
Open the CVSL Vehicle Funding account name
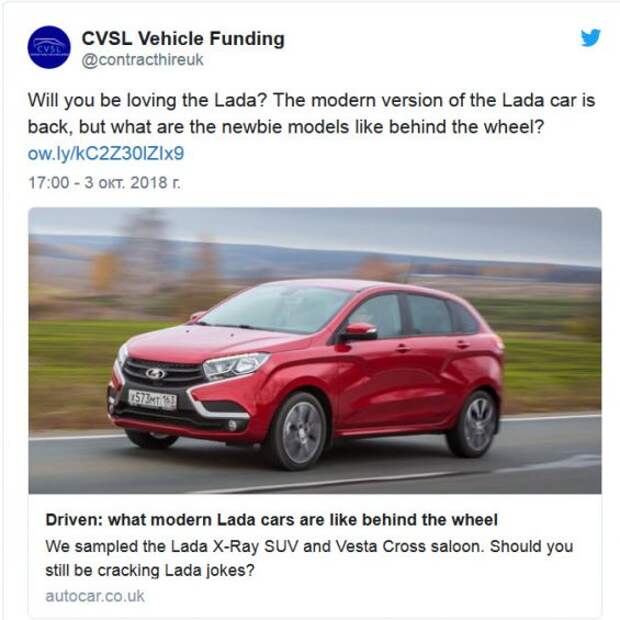click(x=183, y=39)
